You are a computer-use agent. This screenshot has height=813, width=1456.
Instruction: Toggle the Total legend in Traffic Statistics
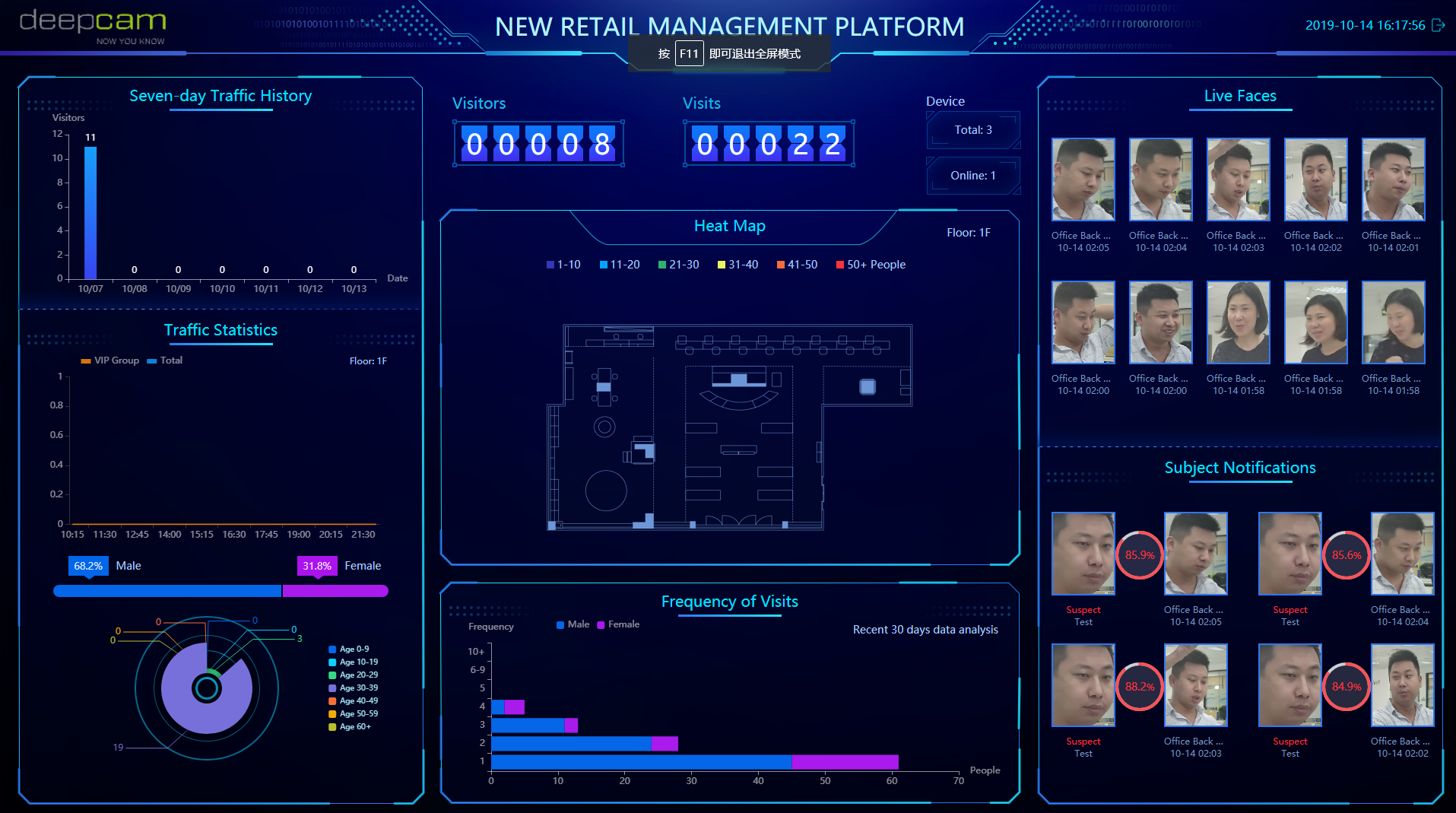pos(164,360)
